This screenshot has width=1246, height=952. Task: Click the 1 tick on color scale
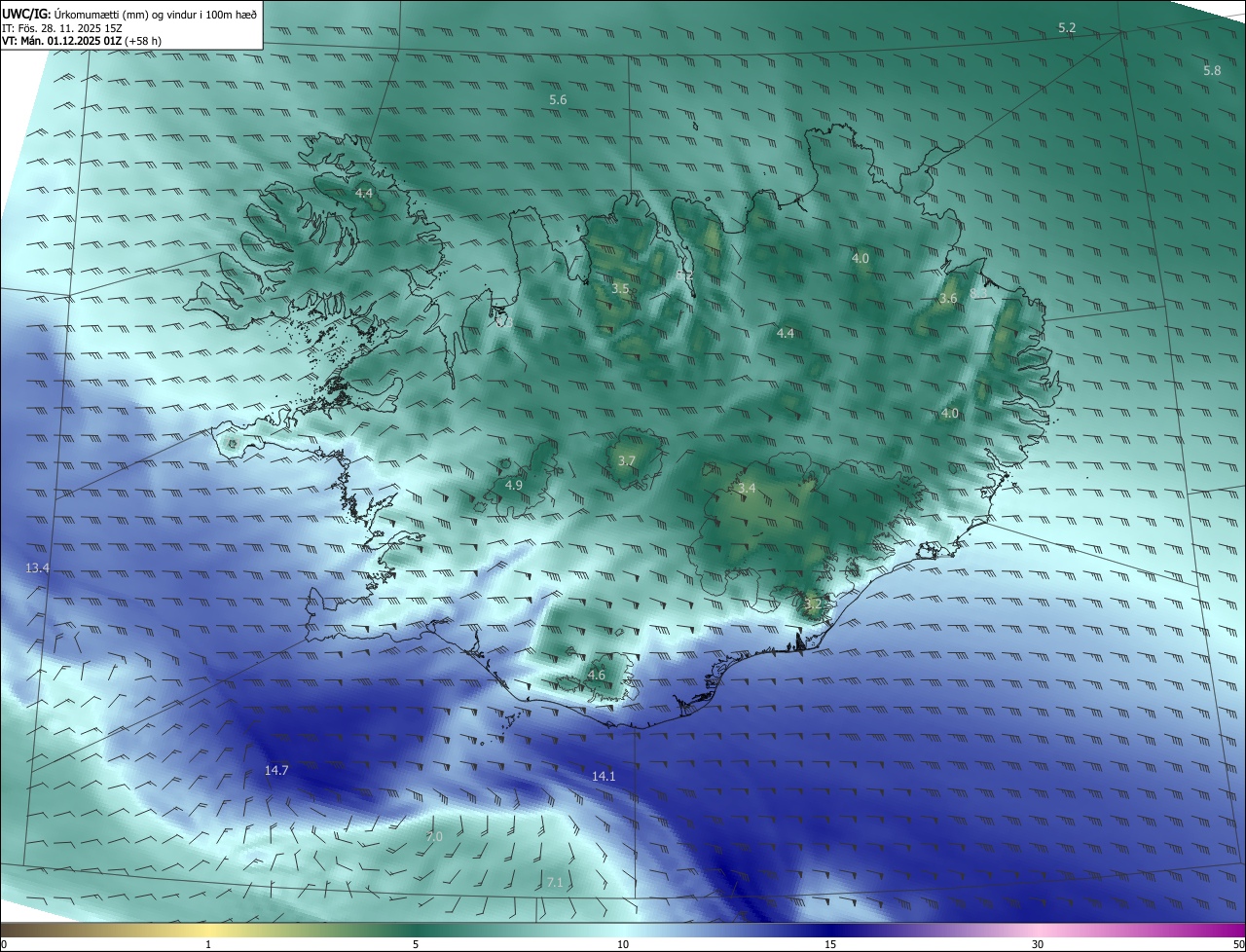(x=208, y=944)
